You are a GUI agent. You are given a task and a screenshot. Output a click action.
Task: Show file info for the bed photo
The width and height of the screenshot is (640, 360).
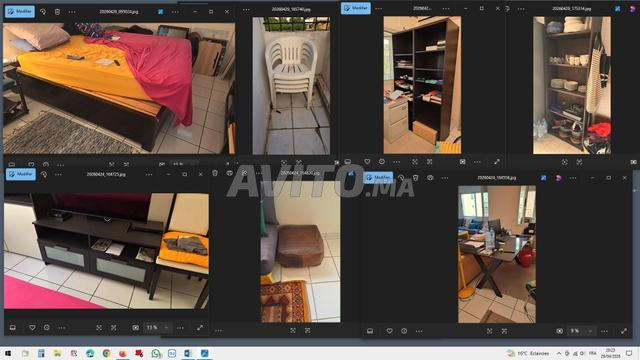(46, 164)
